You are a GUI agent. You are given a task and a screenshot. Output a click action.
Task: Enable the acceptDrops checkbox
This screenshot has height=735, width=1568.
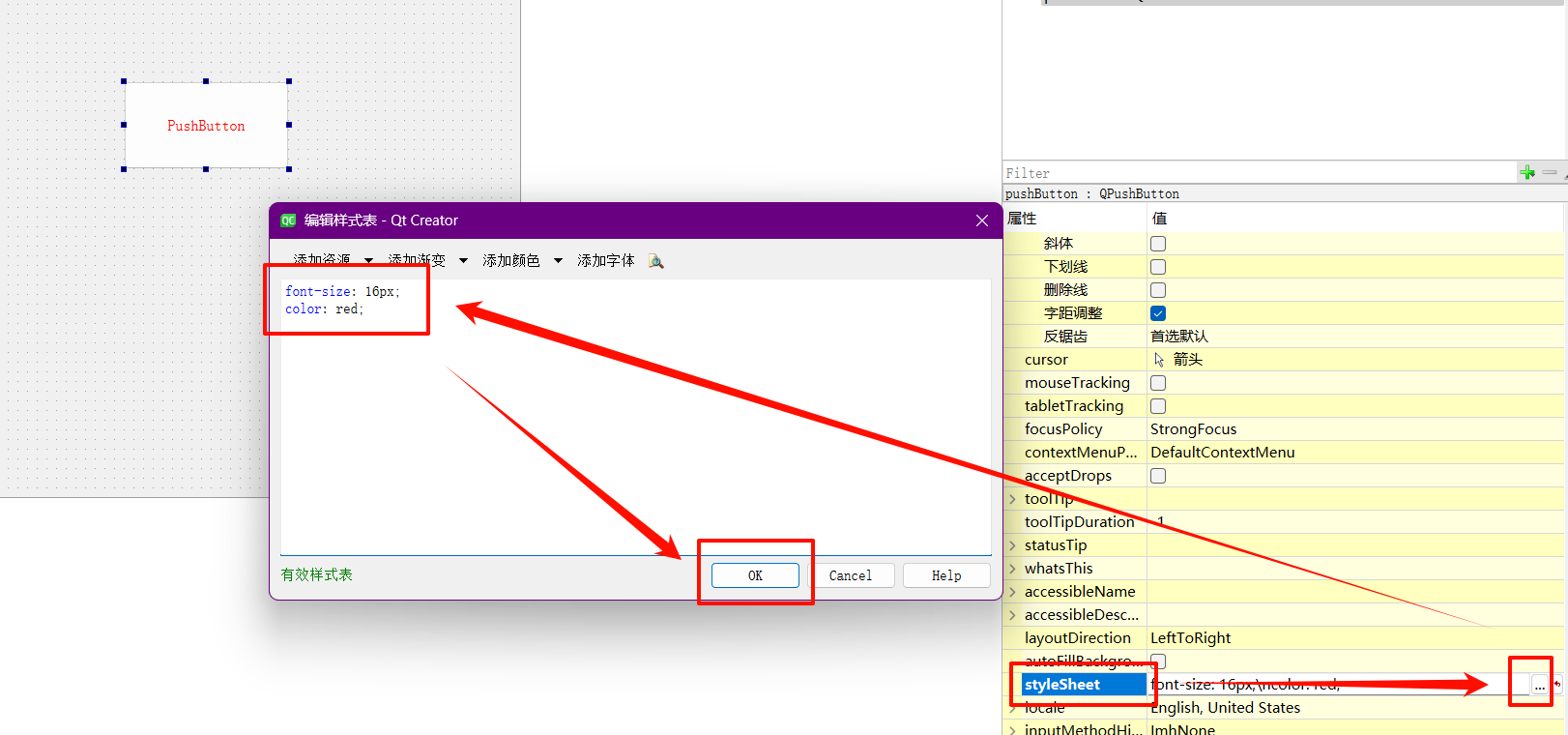tap(1158, 476)
